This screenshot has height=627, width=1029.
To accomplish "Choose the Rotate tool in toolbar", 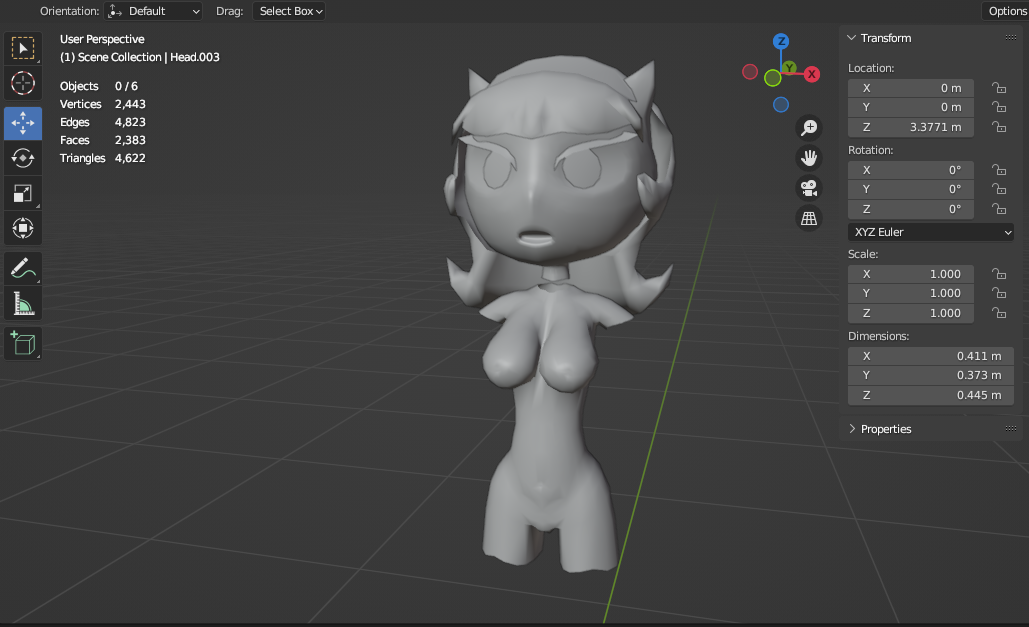I will click(x=23, y=158).
